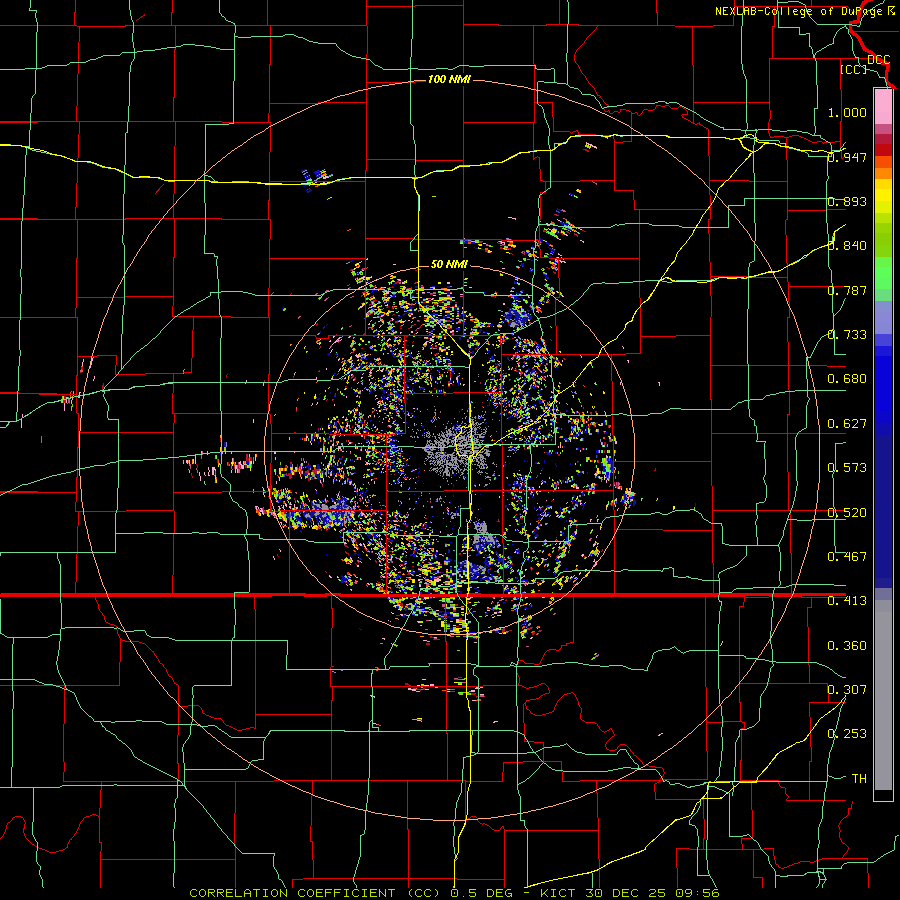Pick the gray band near the scale bottom
The width and height of the screenshot is (900, 900).
coord(883,695)
